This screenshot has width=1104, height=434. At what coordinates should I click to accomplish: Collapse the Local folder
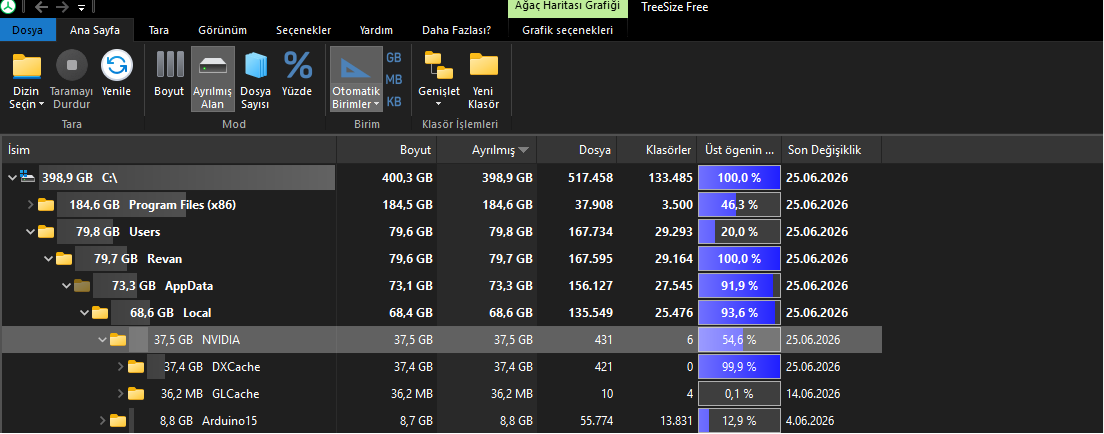pyautogui.click(x=84, y=313)
